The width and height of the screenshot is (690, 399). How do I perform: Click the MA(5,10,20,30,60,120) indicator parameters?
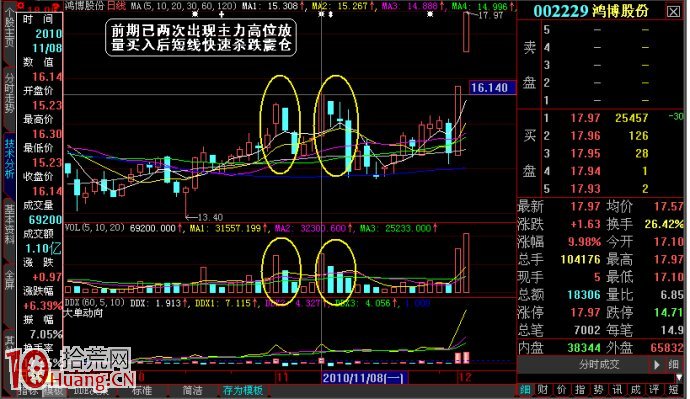click(183, 6)
